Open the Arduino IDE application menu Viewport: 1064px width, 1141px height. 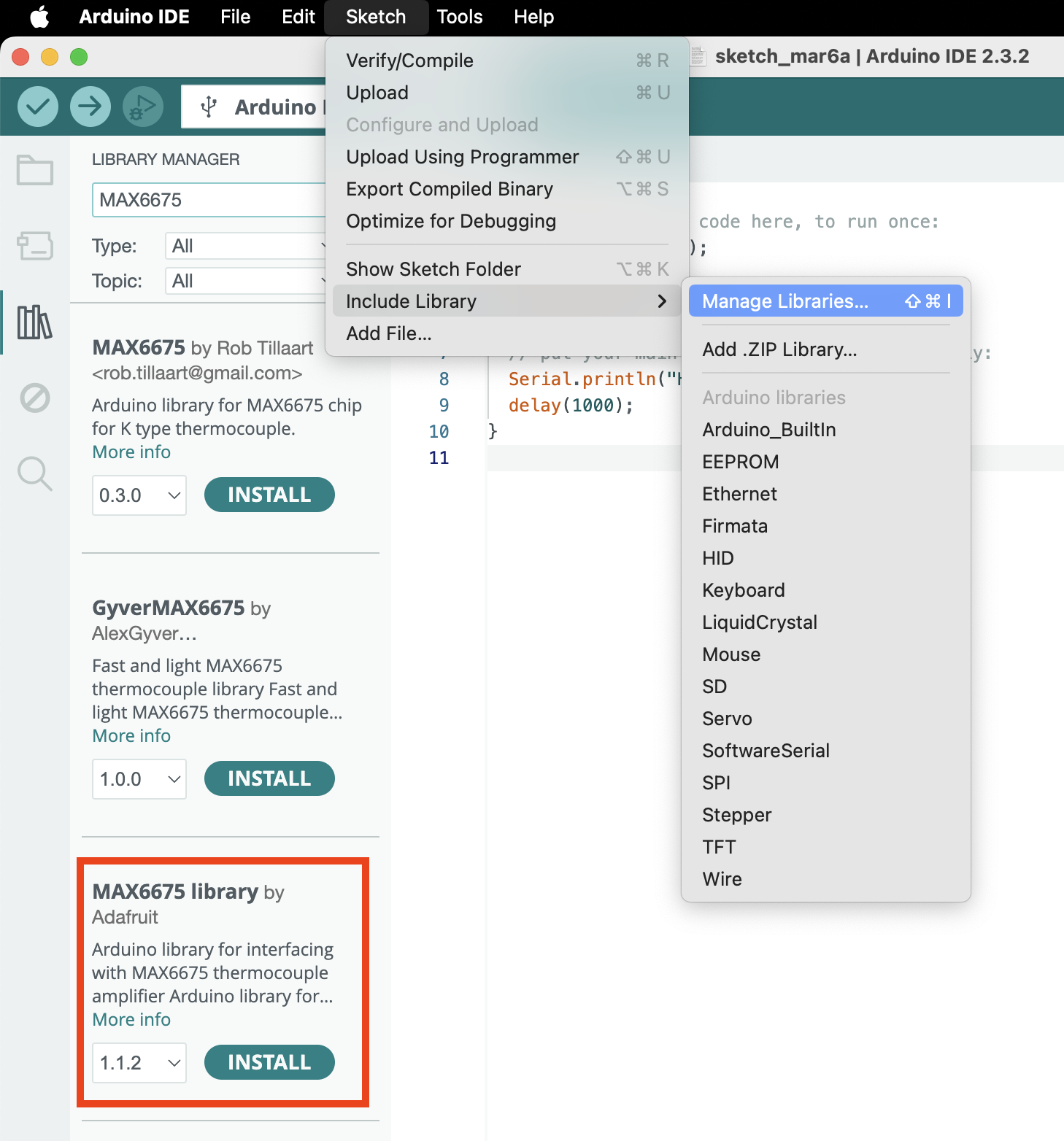pyautogui.click(x=134, y=17)
